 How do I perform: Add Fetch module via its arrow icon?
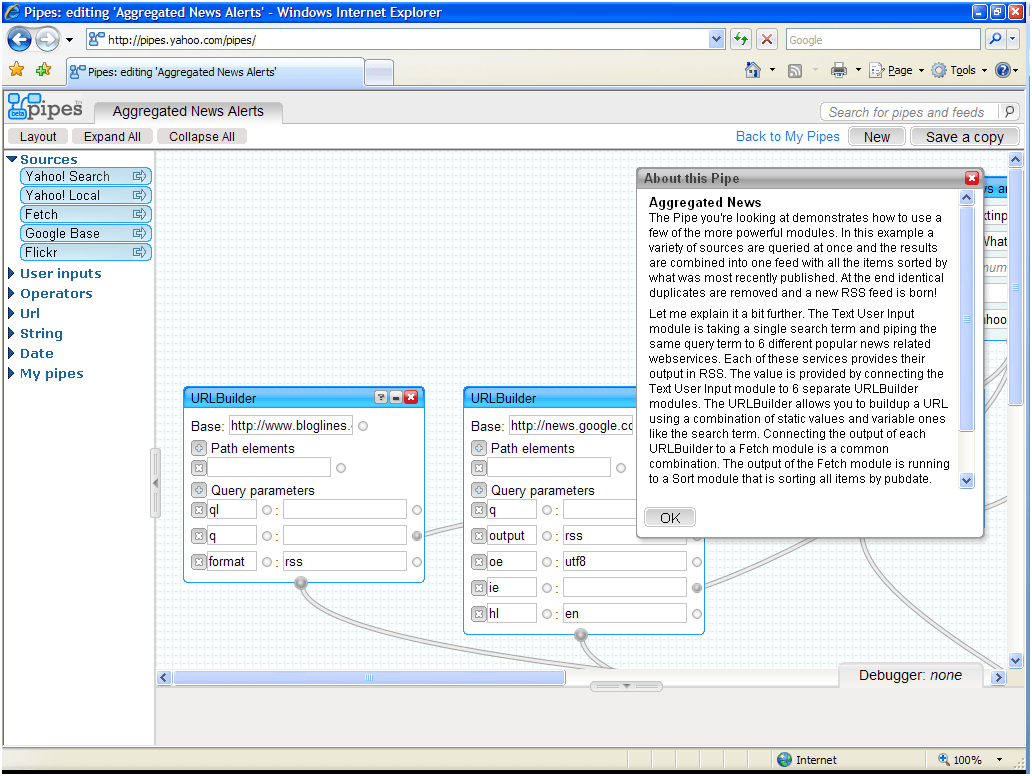139,215
